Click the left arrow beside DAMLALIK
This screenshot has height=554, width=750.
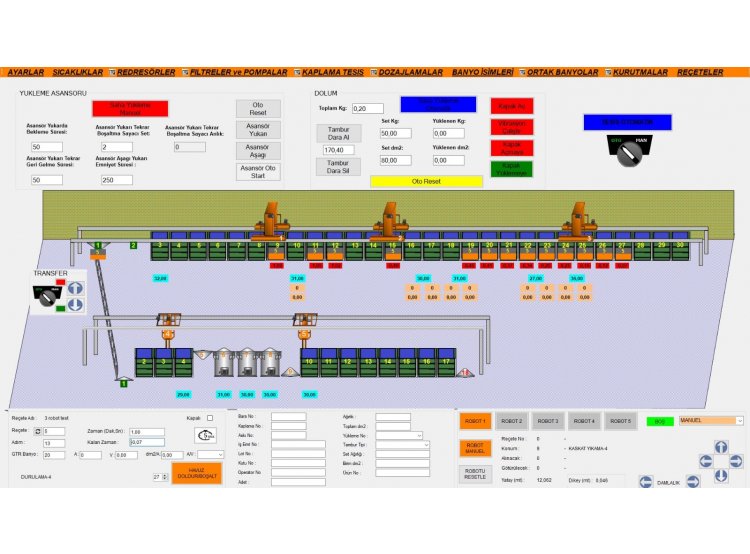[x=647, y=482]
